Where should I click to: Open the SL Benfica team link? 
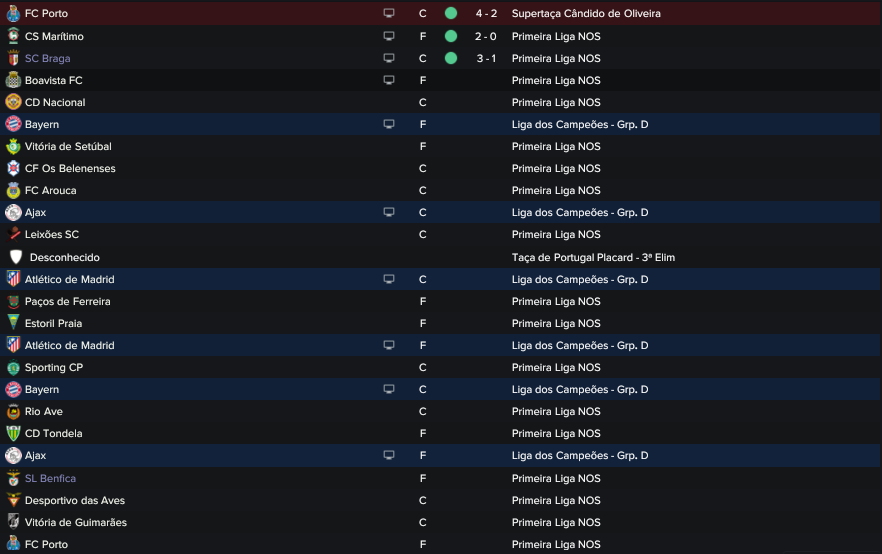click(x=50, y=478)
